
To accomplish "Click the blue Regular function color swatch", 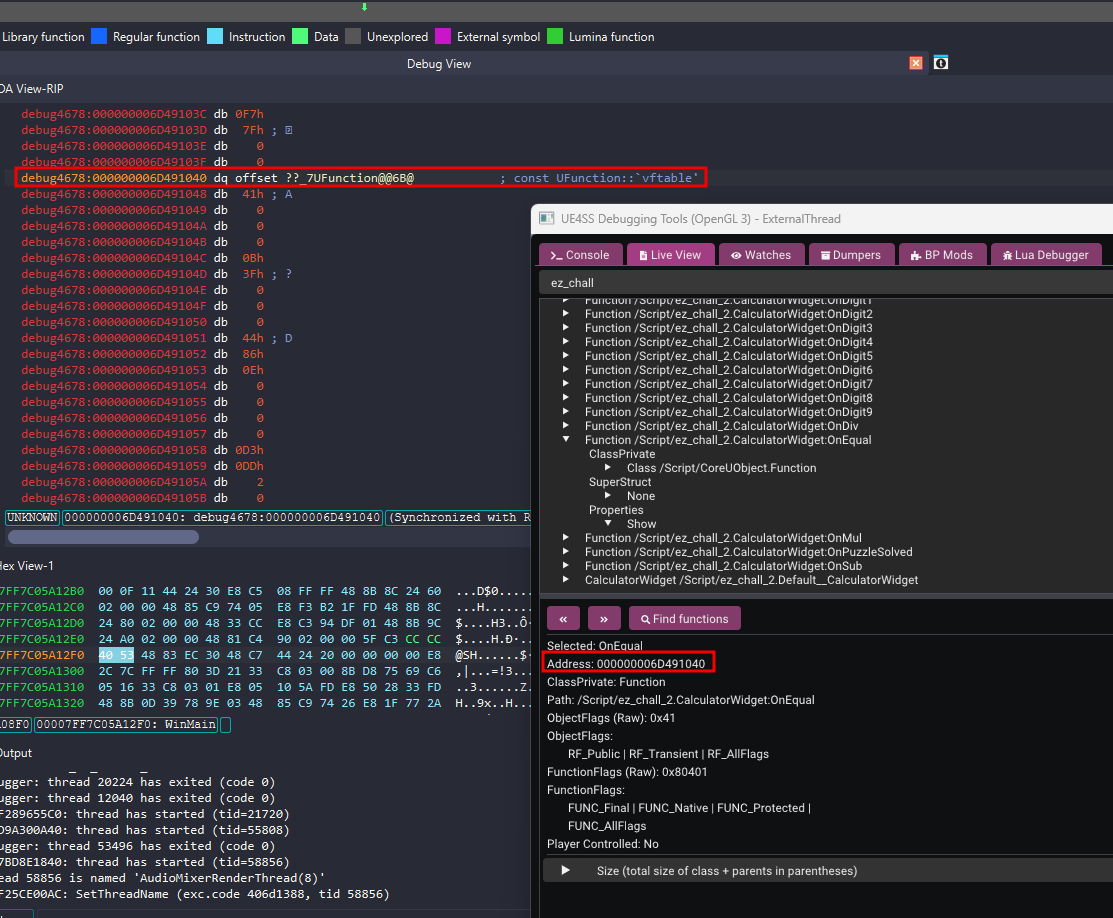I will click(x=99, y=37).
